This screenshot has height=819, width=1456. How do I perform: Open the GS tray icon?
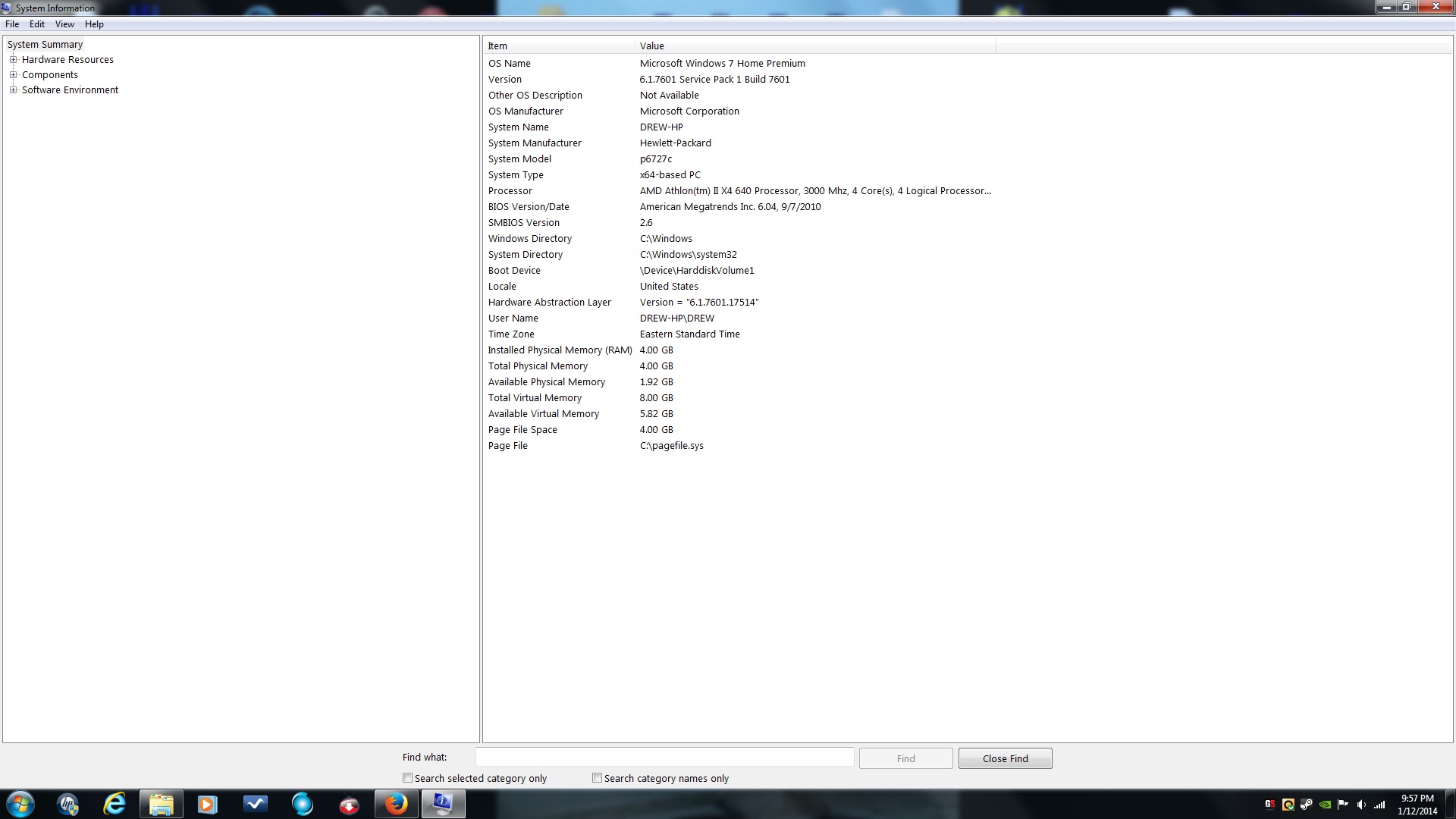pos(1269,805)
